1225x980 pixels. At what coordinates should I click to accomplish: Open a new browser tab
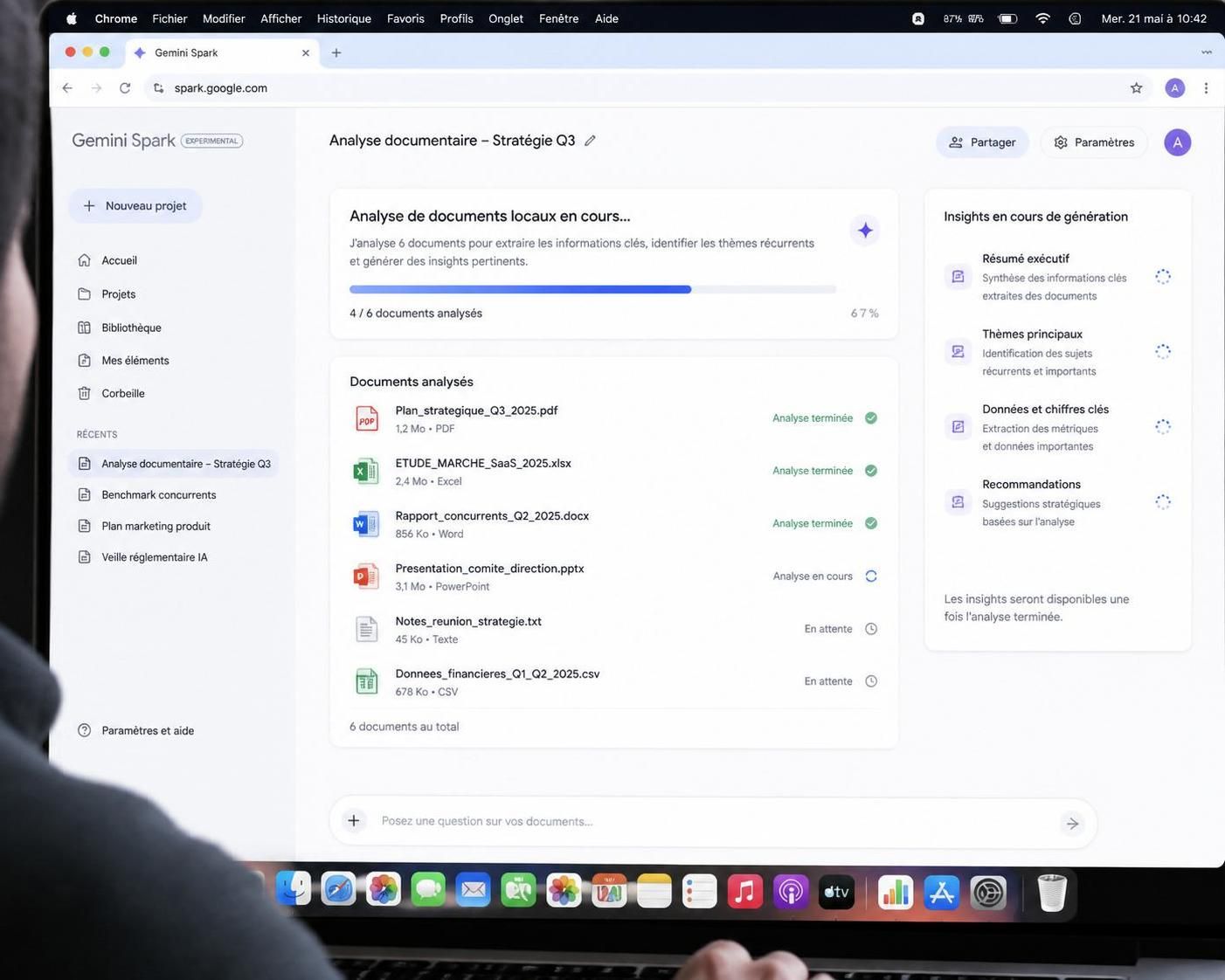[336, 53]
